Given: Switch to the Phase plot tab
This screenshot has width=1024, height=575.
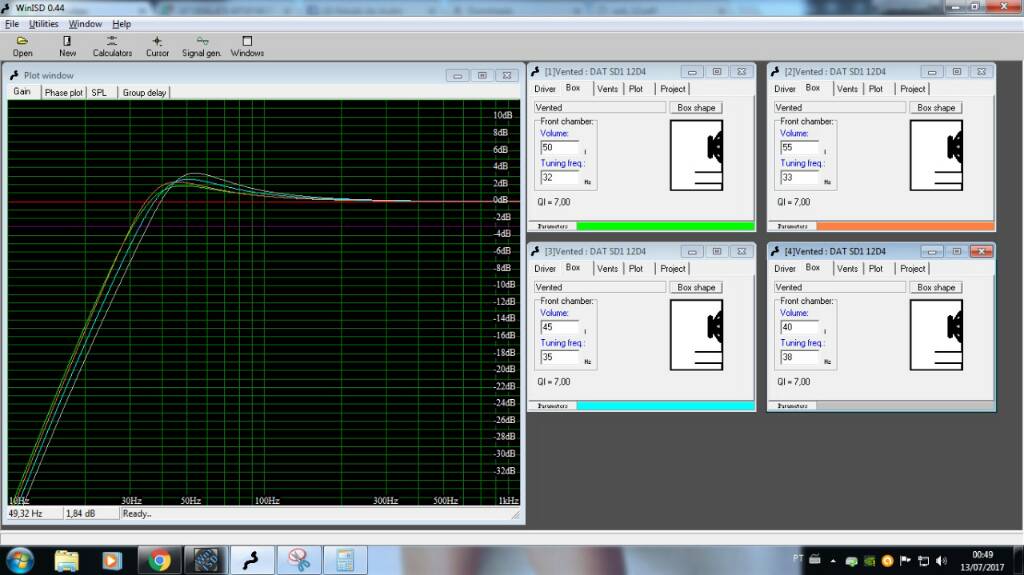Looking at the screenshot, I should click(x=63, y=92).
